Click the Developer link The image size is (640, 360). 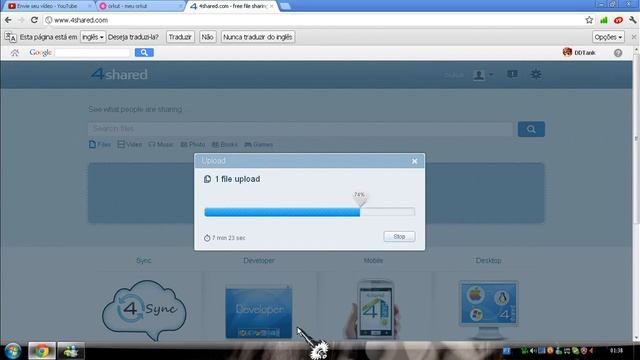point(259,260)
